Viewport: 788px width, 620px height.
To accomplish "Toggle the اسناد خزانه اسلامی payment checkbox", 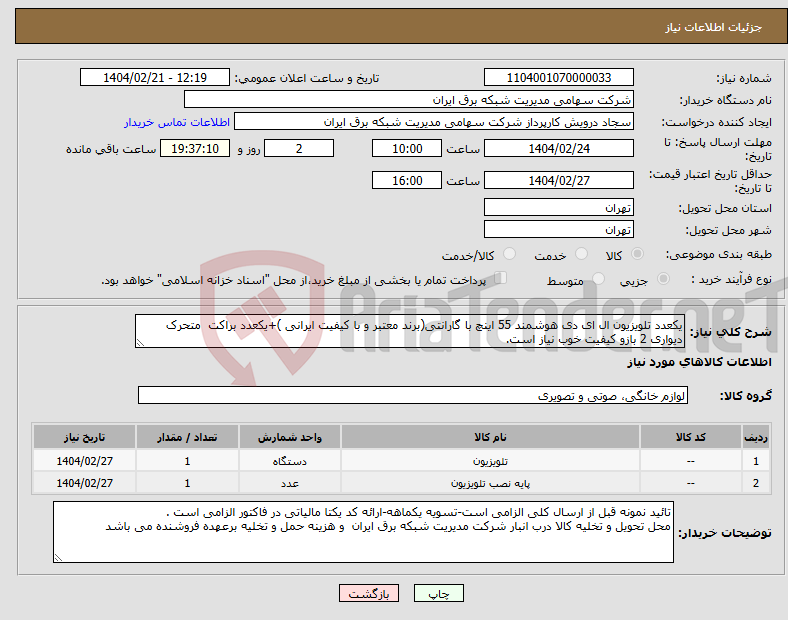I will (x=501, y=278).
